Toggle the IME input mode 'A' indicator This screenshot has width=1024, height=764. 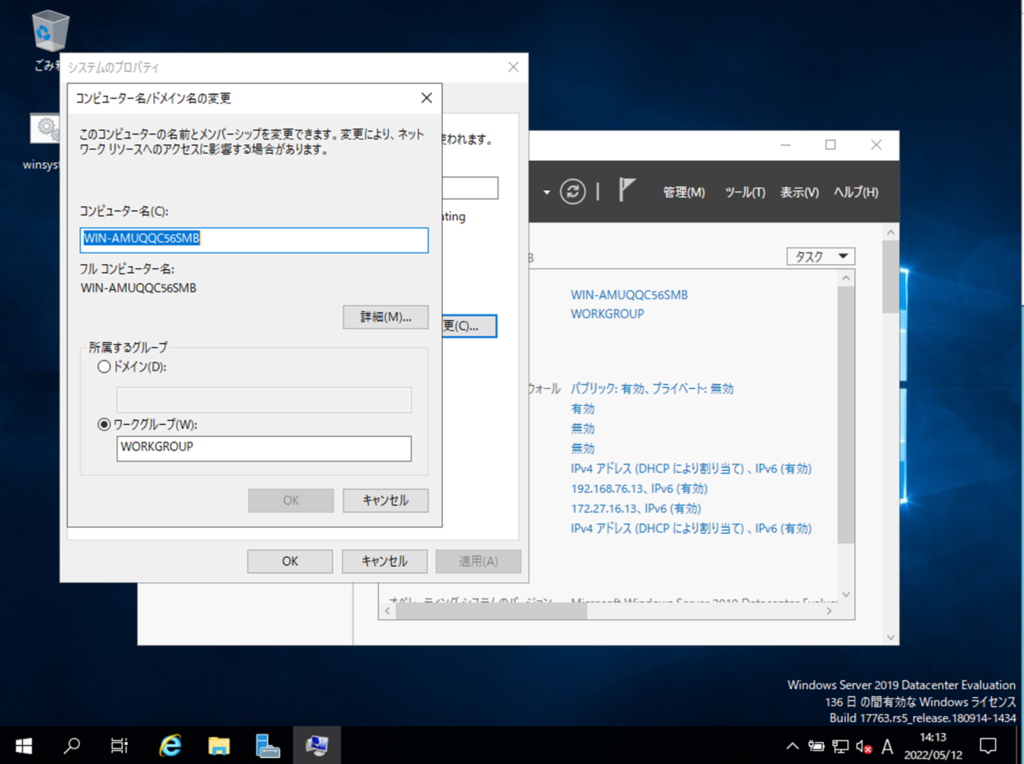click(x=887, y=746)
